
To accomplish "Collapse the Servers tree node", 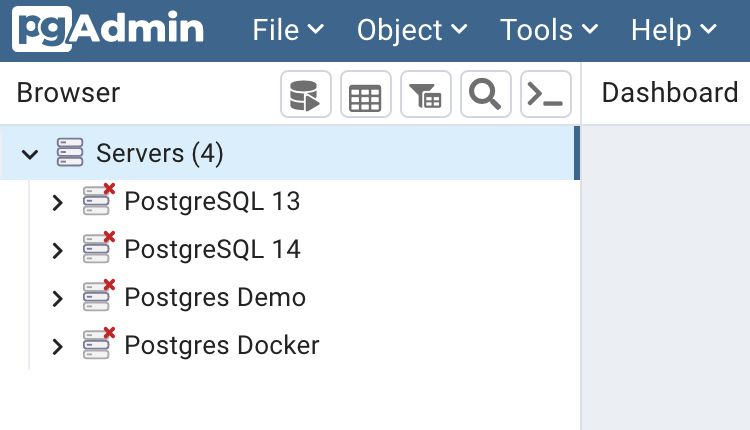I will pyautogui.click(x=30, y=154).
